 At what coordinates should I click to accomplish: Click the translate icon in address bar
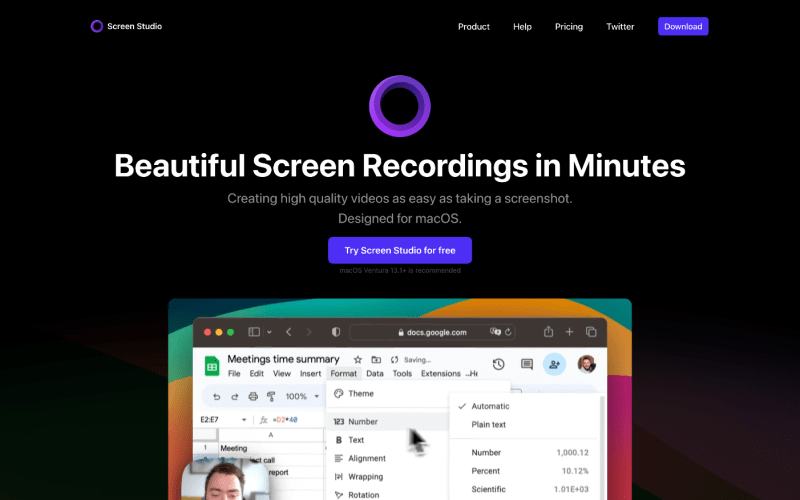coord(495,332)
